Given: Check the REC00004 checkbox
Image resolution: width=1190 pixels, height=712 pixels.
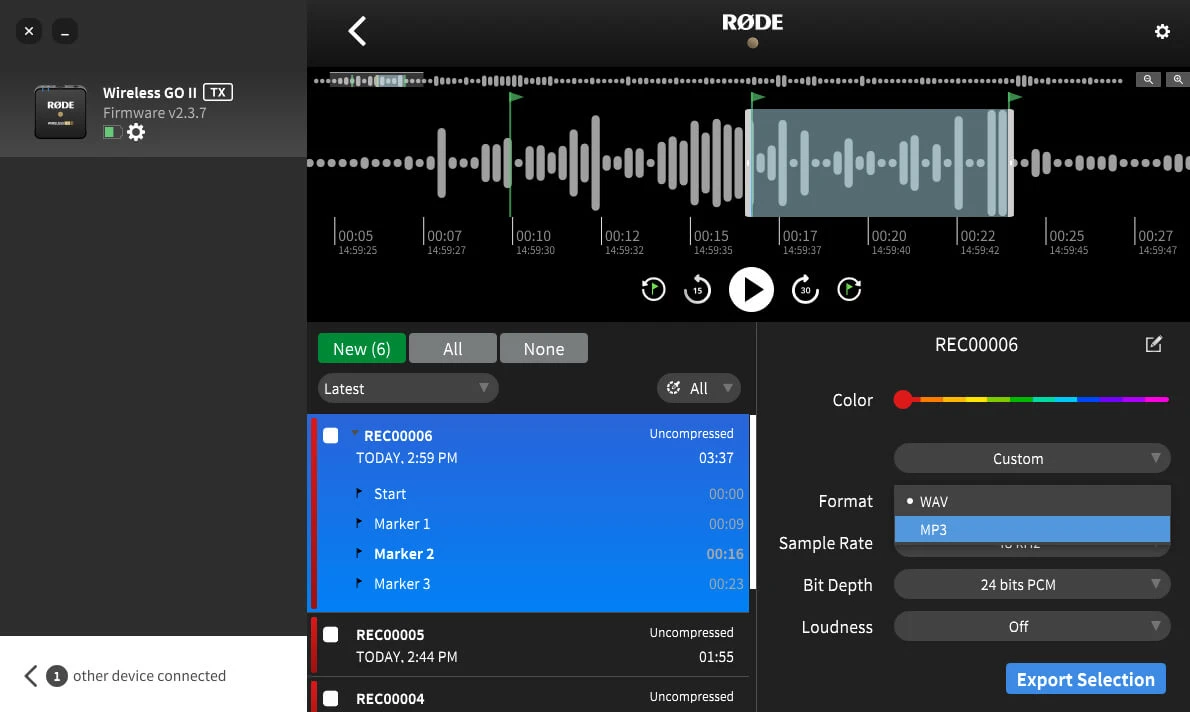Looking at the screenshot, I should (x=330, y=698).
